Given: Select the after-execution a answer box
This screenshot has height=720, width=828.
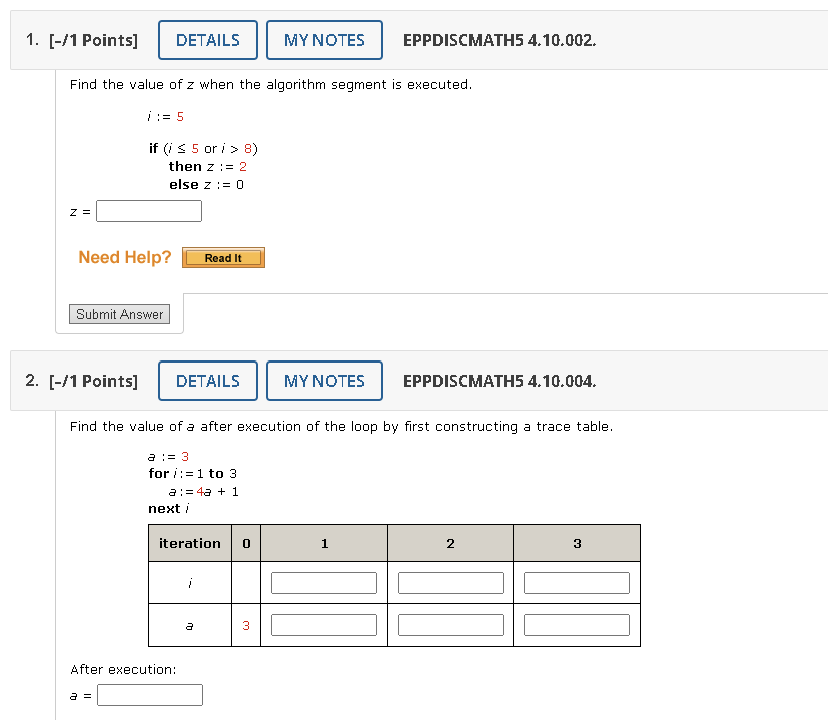Looking at the screenshot, I should tap(149, 694).
